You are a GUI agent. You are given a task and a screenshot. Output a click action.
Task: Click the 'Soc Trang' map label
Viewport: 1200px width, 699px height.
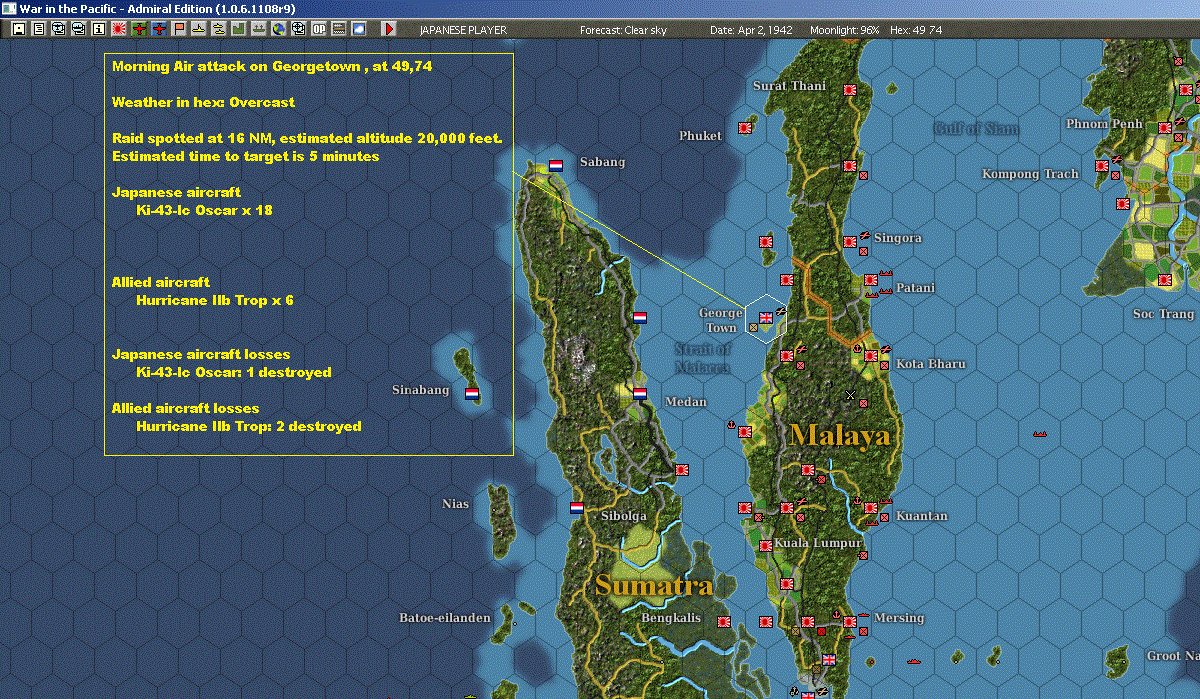click(x=1163, y=314)
